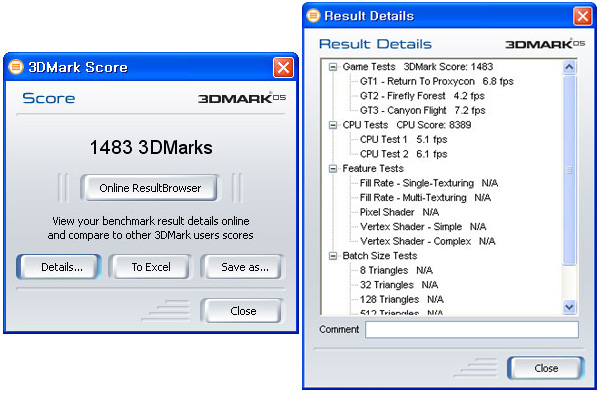Open the Online ResultBrowser
The height and width of the screenshot is (397, 600).
[150, 188]
